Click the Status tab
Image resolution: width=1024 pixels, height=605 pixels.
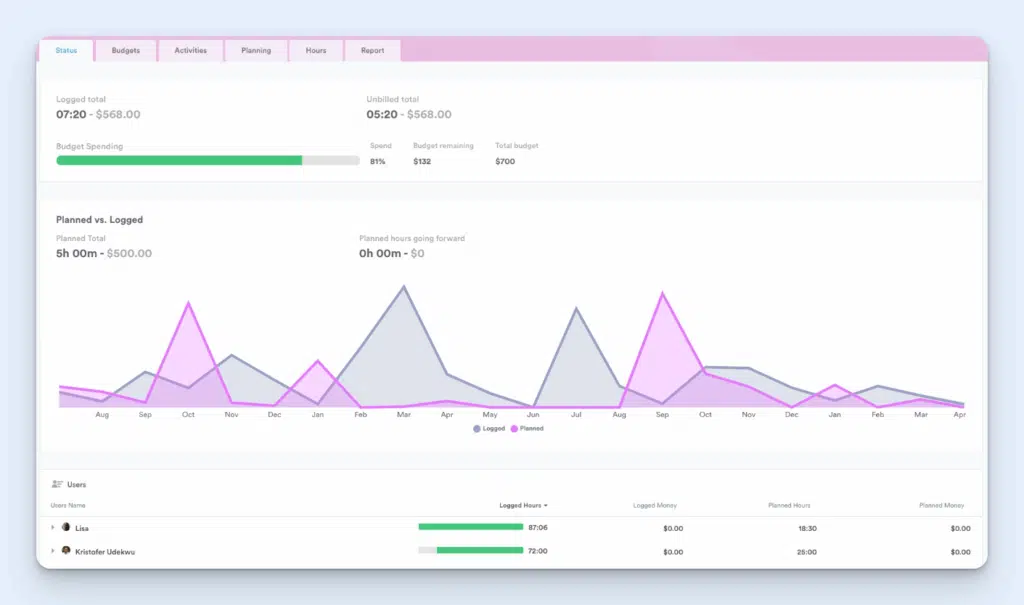tap(66, 50)
